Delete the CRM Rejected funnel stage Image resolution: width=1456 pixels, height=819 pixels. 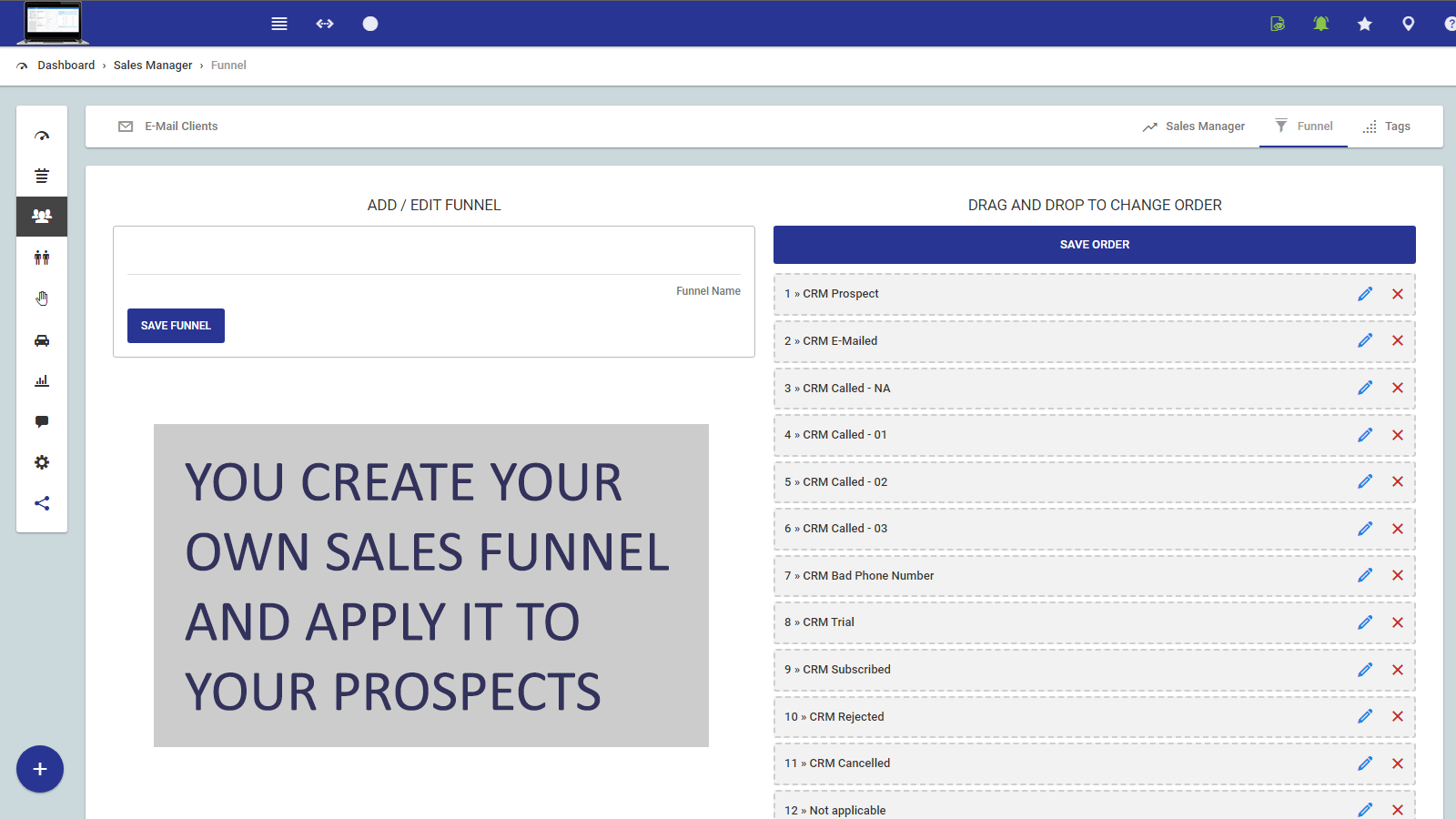coord(1398,716)
